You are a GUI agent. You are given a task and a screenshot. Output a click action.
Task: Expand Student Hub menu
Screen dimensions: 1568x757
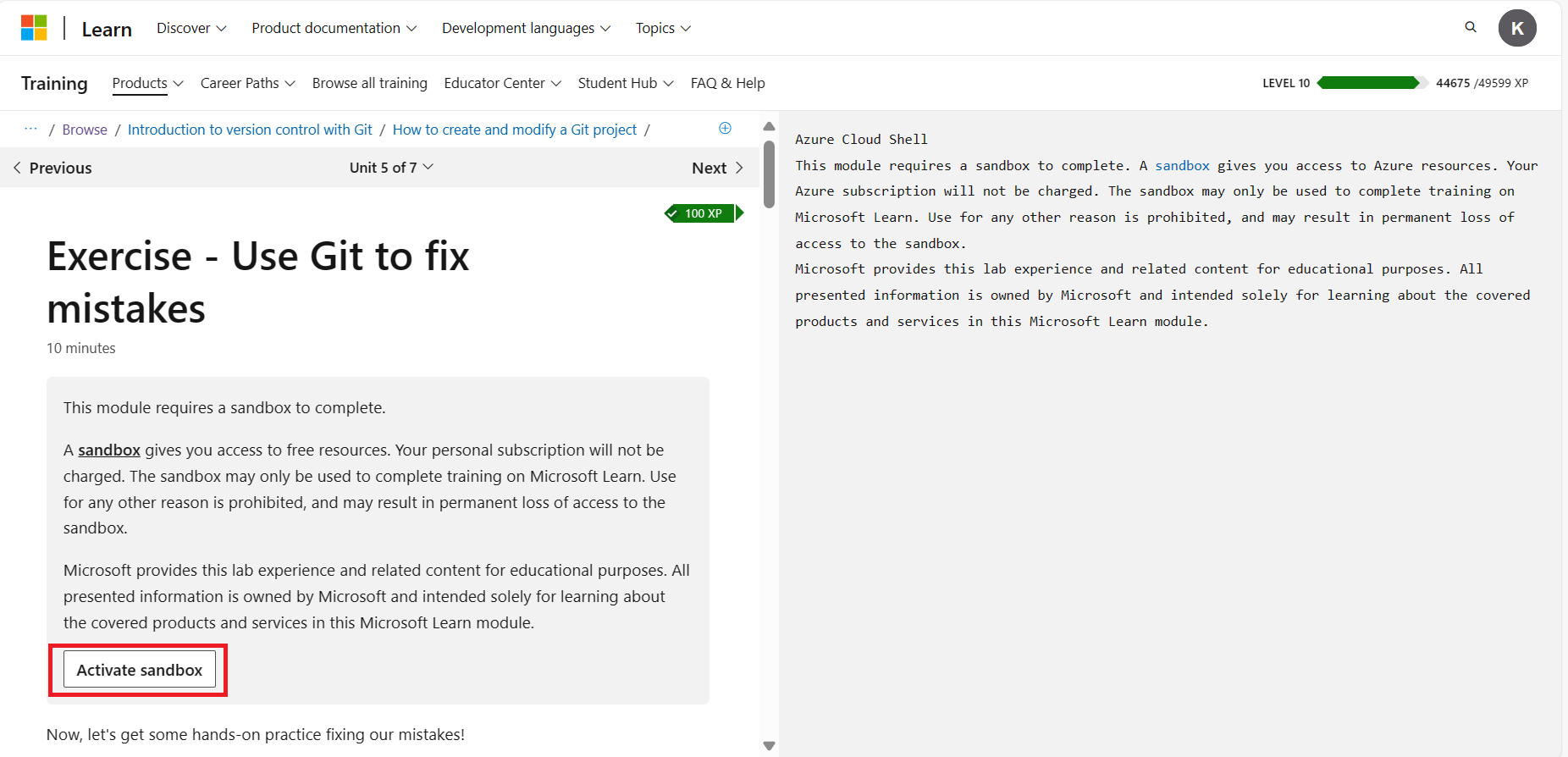click(626, 83)
